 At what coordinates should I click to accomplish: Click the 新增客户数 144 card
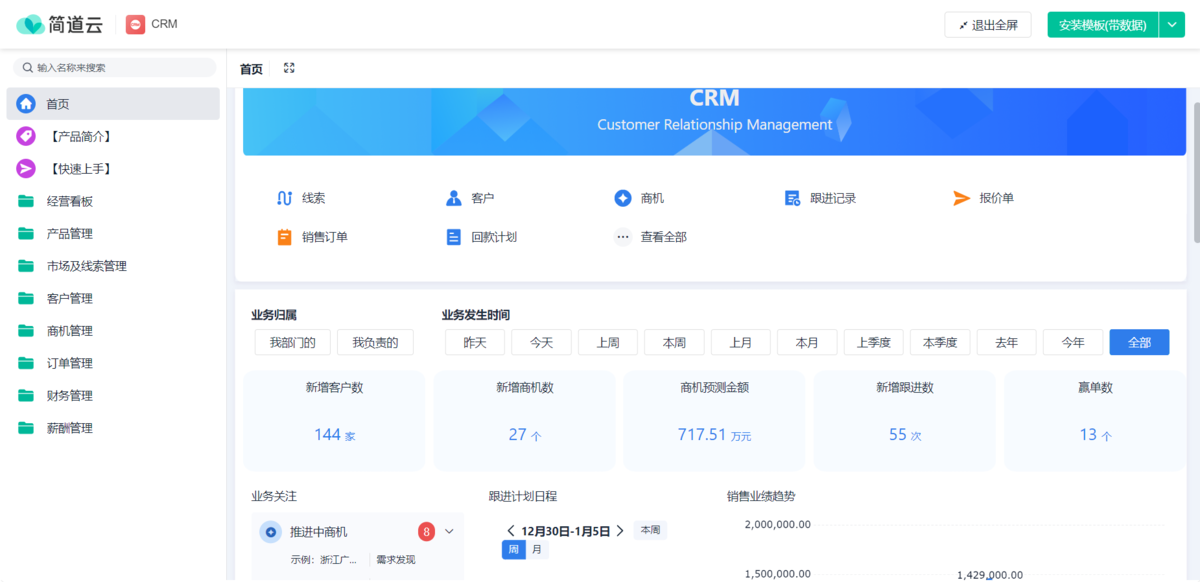coord(334,421)
